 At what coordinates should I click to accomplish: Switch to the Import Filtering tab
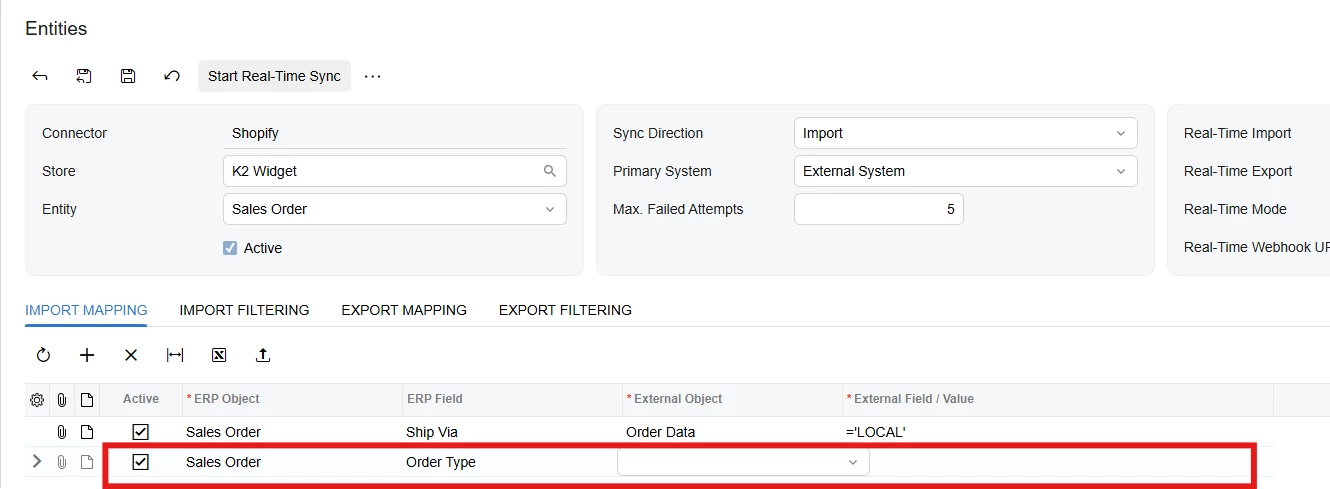click(244, 310)
